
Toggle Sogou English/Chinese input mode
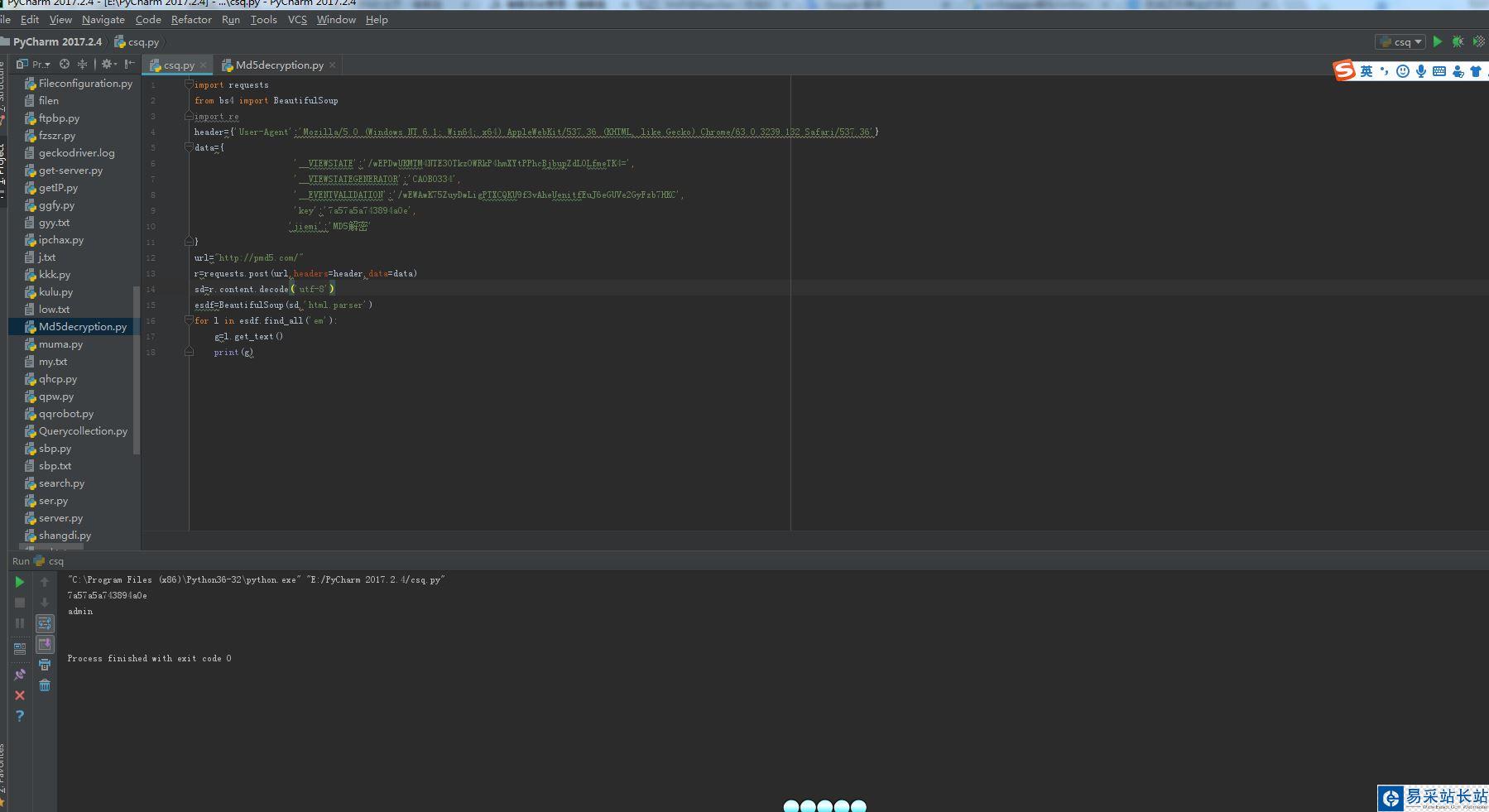click(1367, 71)
